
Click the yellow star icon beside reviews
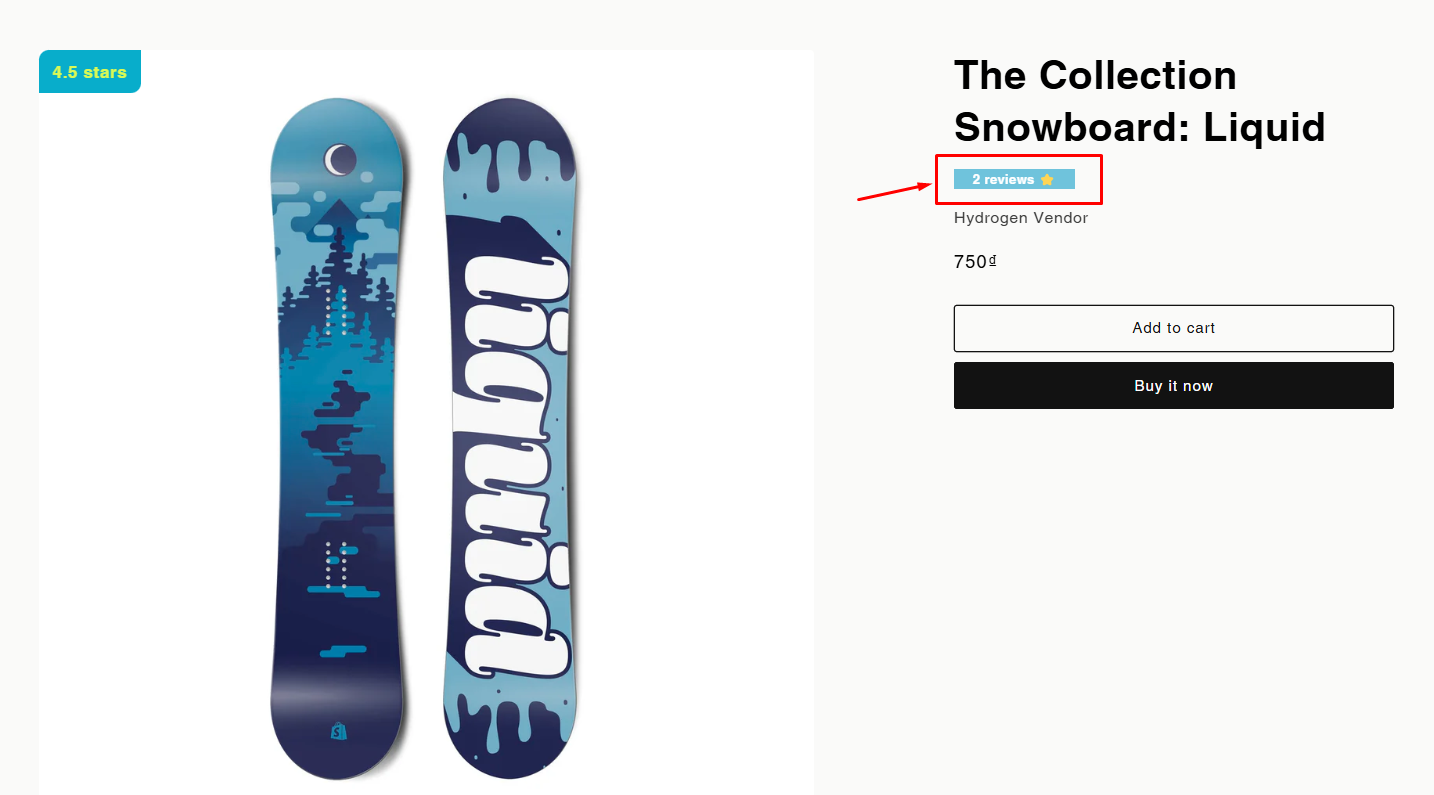1047,180
